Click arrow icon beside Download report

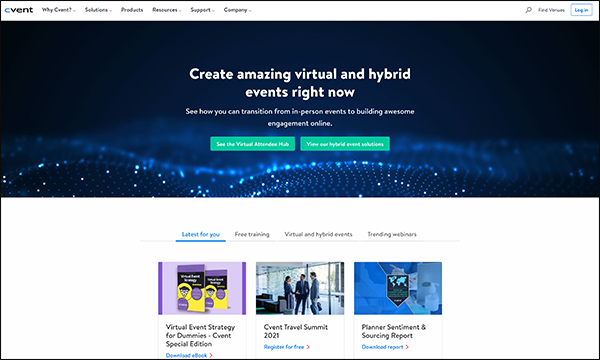[x=407, y=347]
